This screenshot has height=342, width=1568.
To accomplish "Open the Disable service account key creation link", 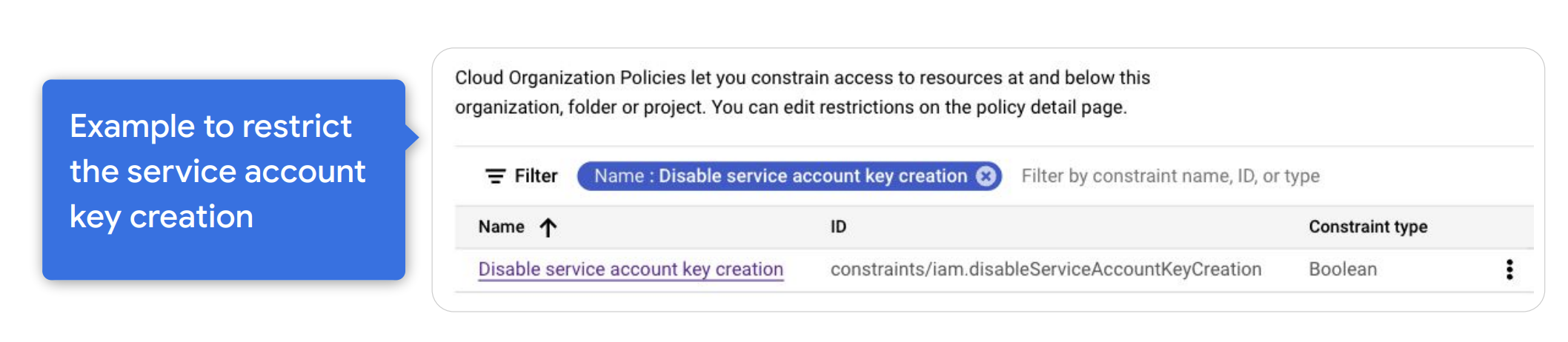I will coord(631,269).
